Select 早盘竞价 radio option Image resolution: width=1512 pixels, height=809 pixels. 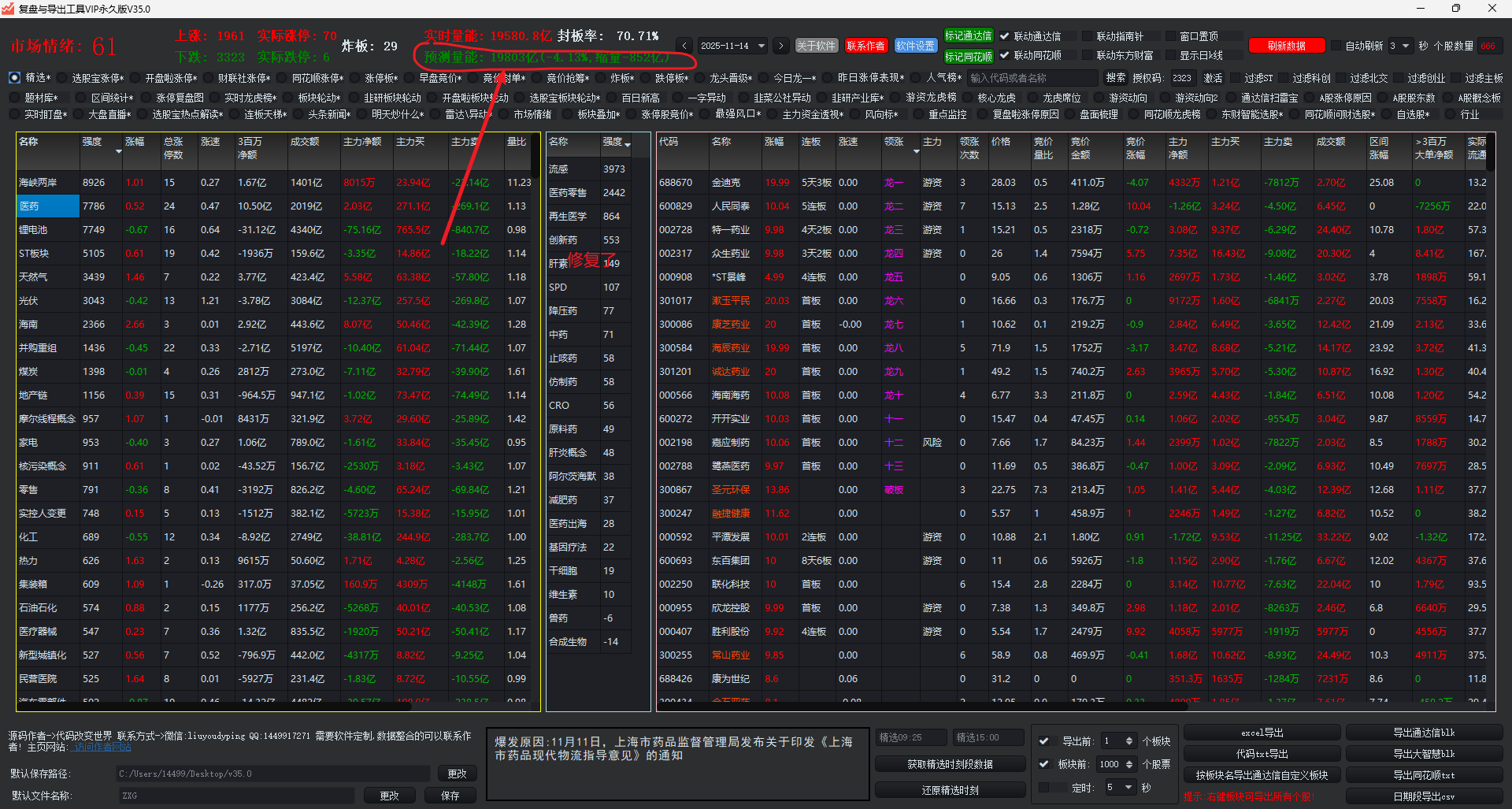click(409, 77)
